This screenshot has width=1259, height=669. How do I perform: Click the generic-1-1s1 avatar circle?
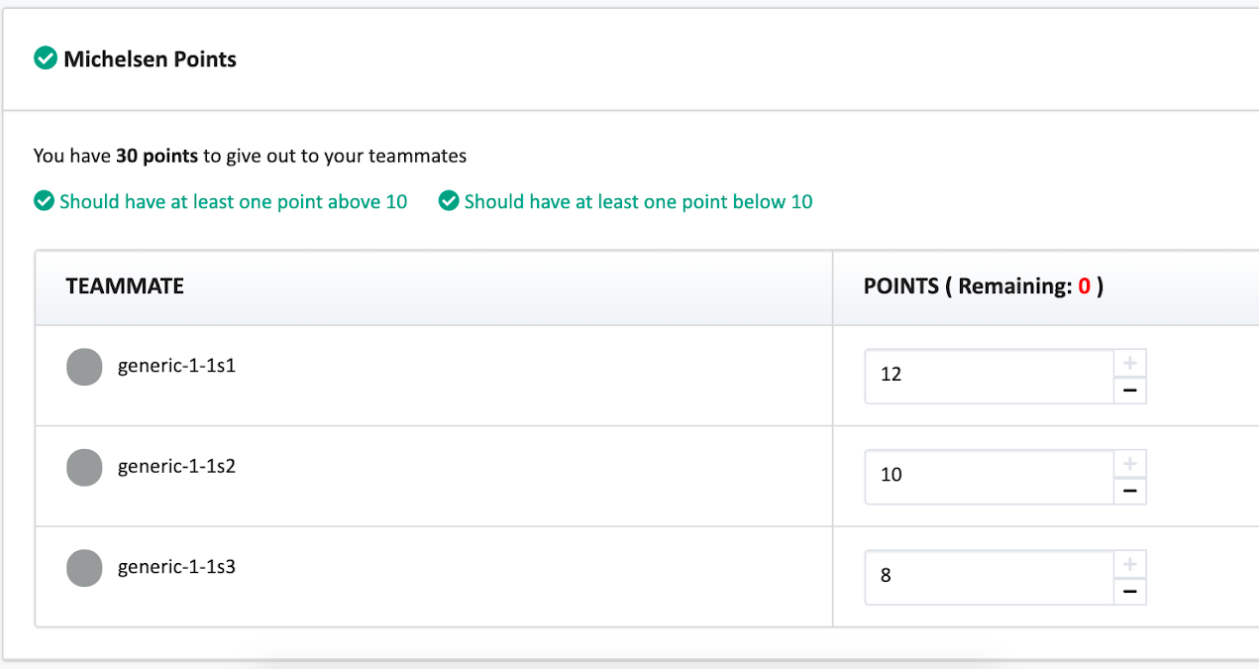click(x=84, y=367)
